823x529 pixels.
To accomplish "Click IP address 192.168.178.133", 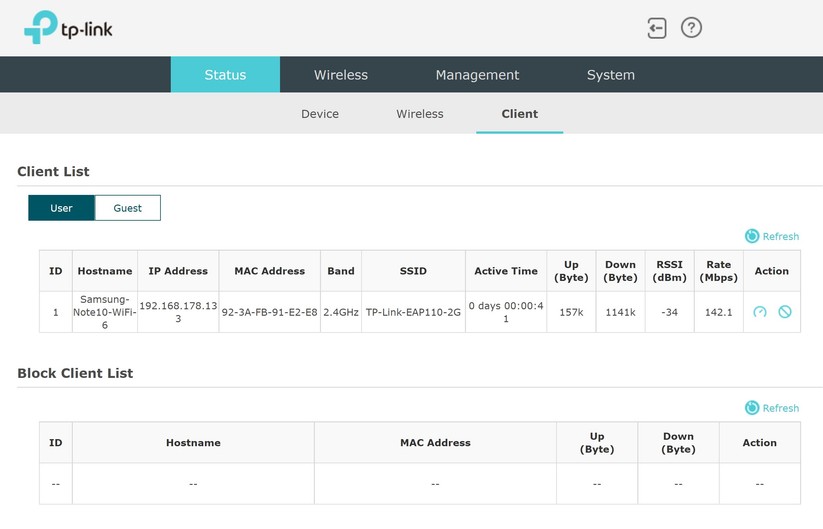I will click(178, 312).
